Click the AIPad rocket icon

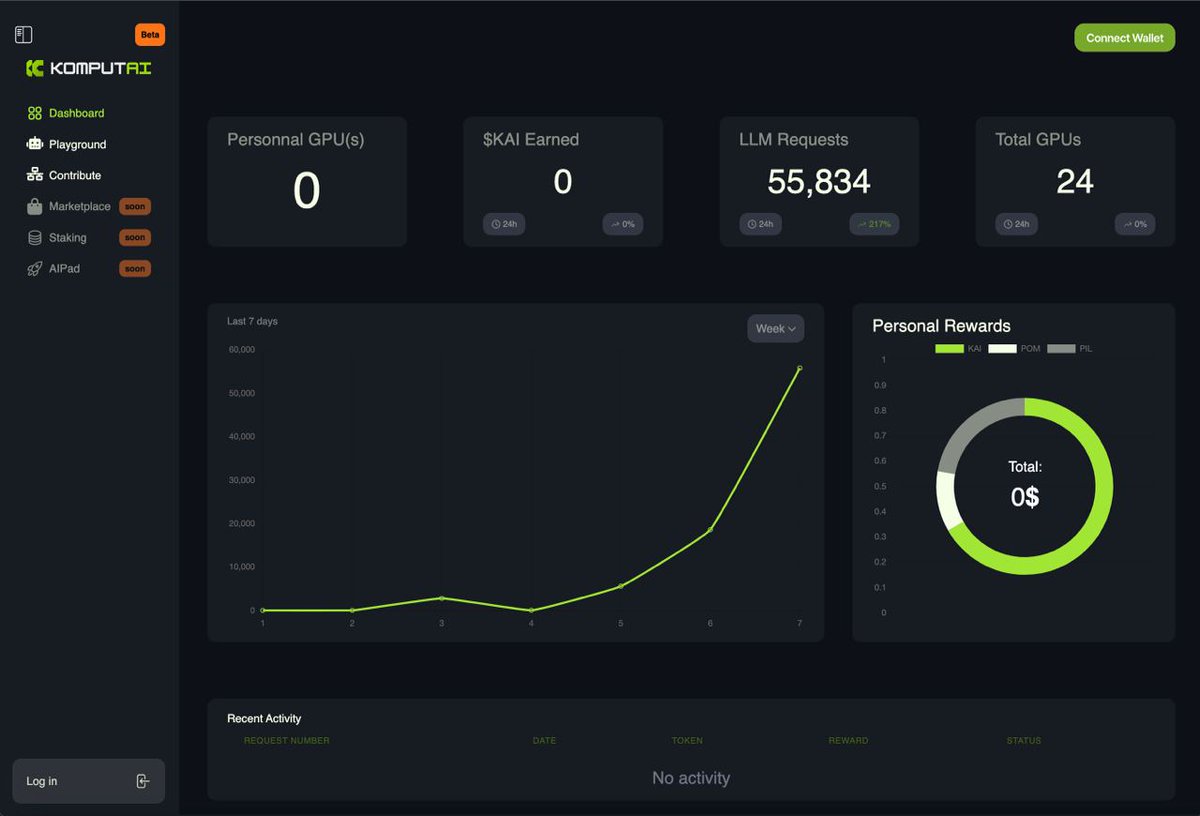(x=35, y=269)
